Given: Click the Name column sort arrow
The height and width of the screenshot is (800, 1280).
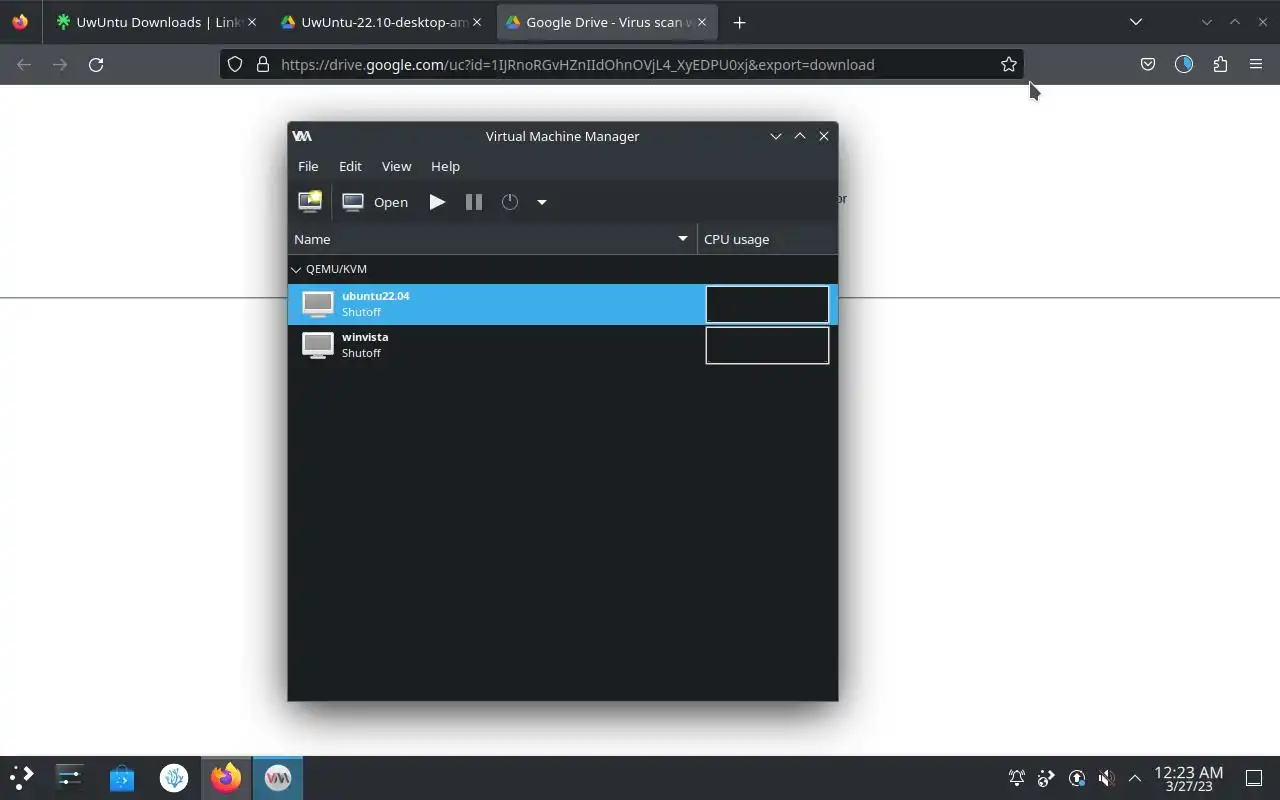Looking at the screenshot, I should click(x=683, y=239).
